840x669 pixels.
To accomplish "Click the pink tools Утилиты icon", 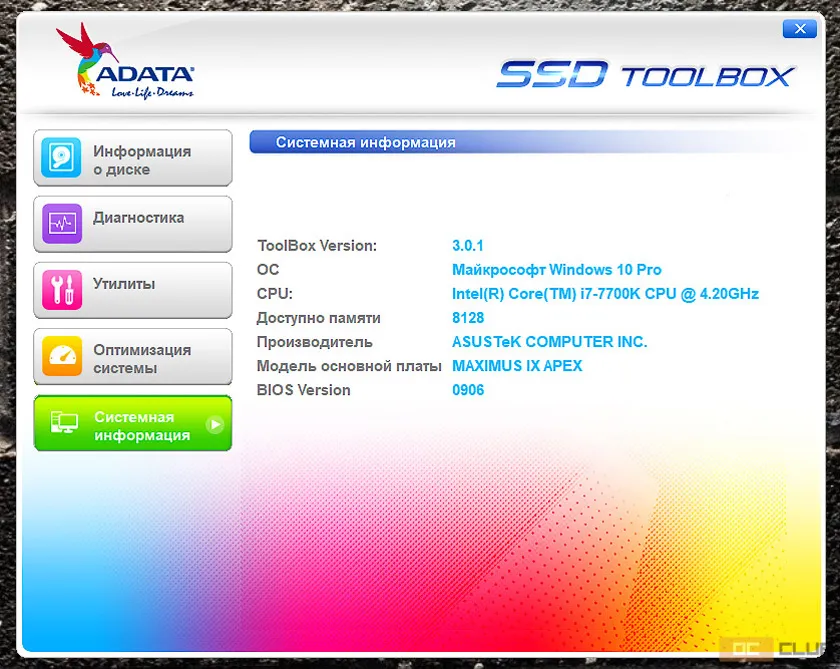I will (62, 290).
